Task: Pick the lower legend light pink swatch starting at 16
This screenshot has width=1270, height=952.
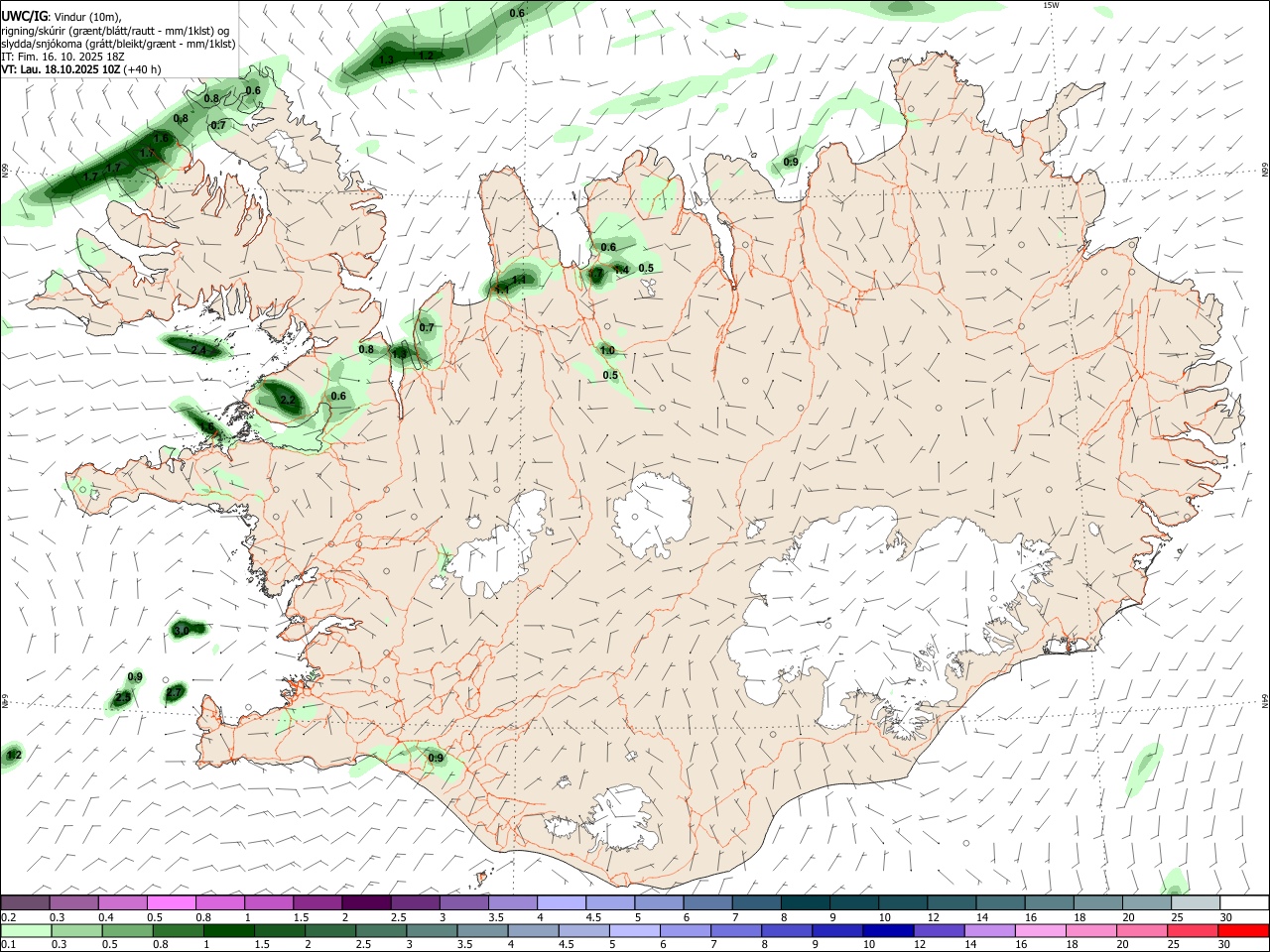Action: point(1040,931)
